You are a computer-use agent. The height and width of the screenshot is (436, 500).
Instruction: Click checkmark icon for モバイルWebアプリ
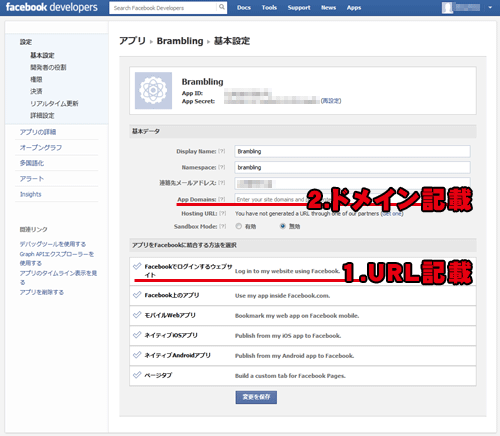(137, 315)
